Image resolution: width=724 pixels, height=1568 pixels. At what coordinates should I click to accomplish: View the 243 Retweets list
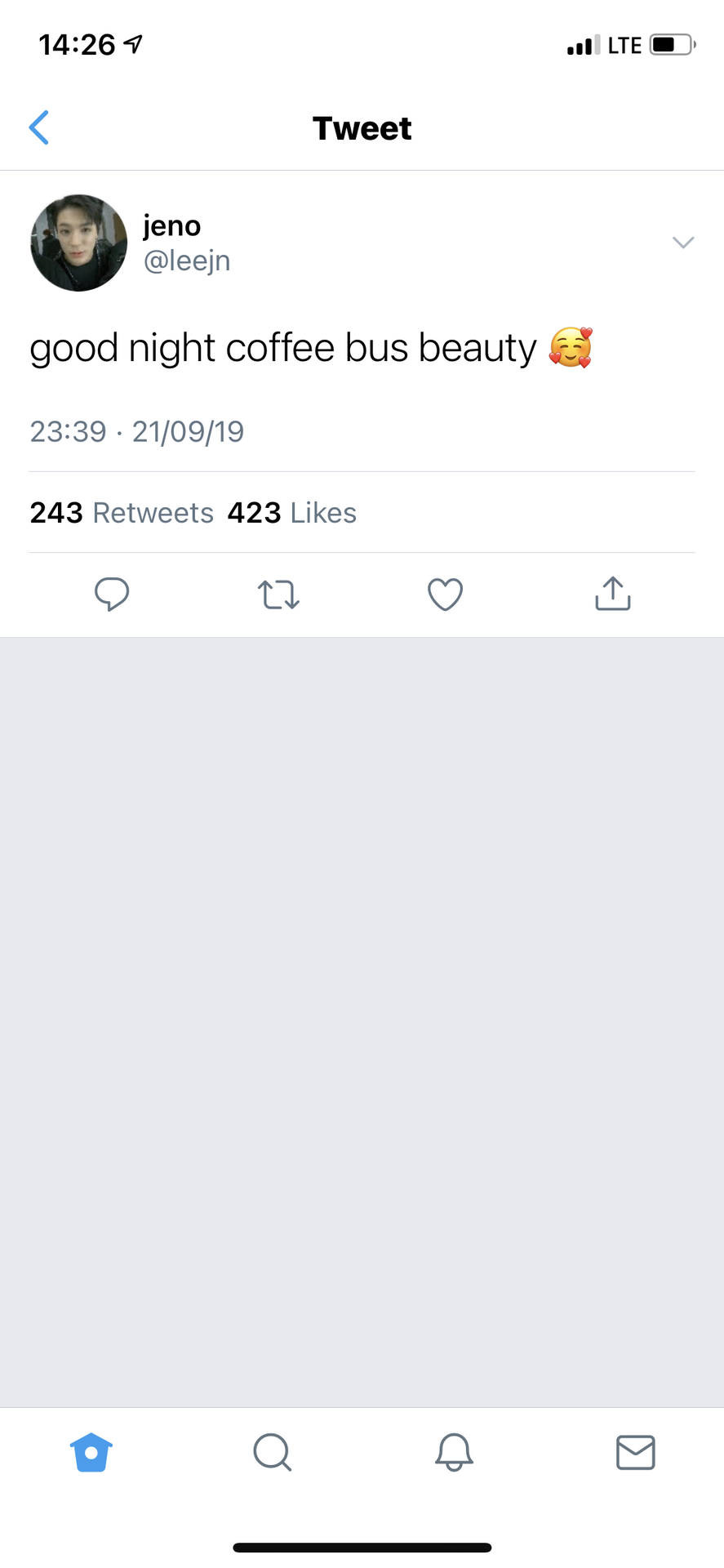click(122, 513)
